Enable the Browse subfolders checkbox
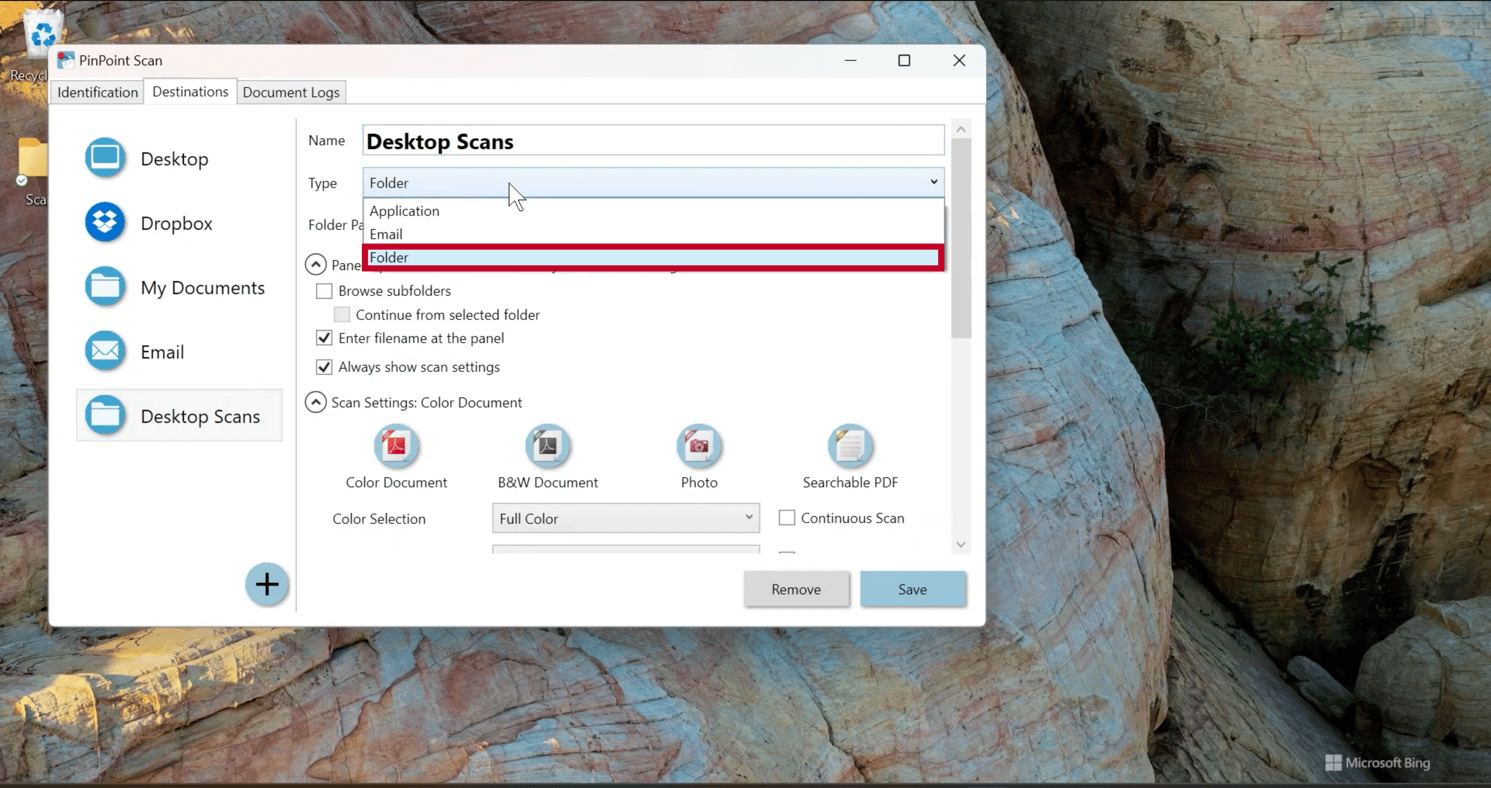This screenshot has height=788, width=1491. [324, 290]
